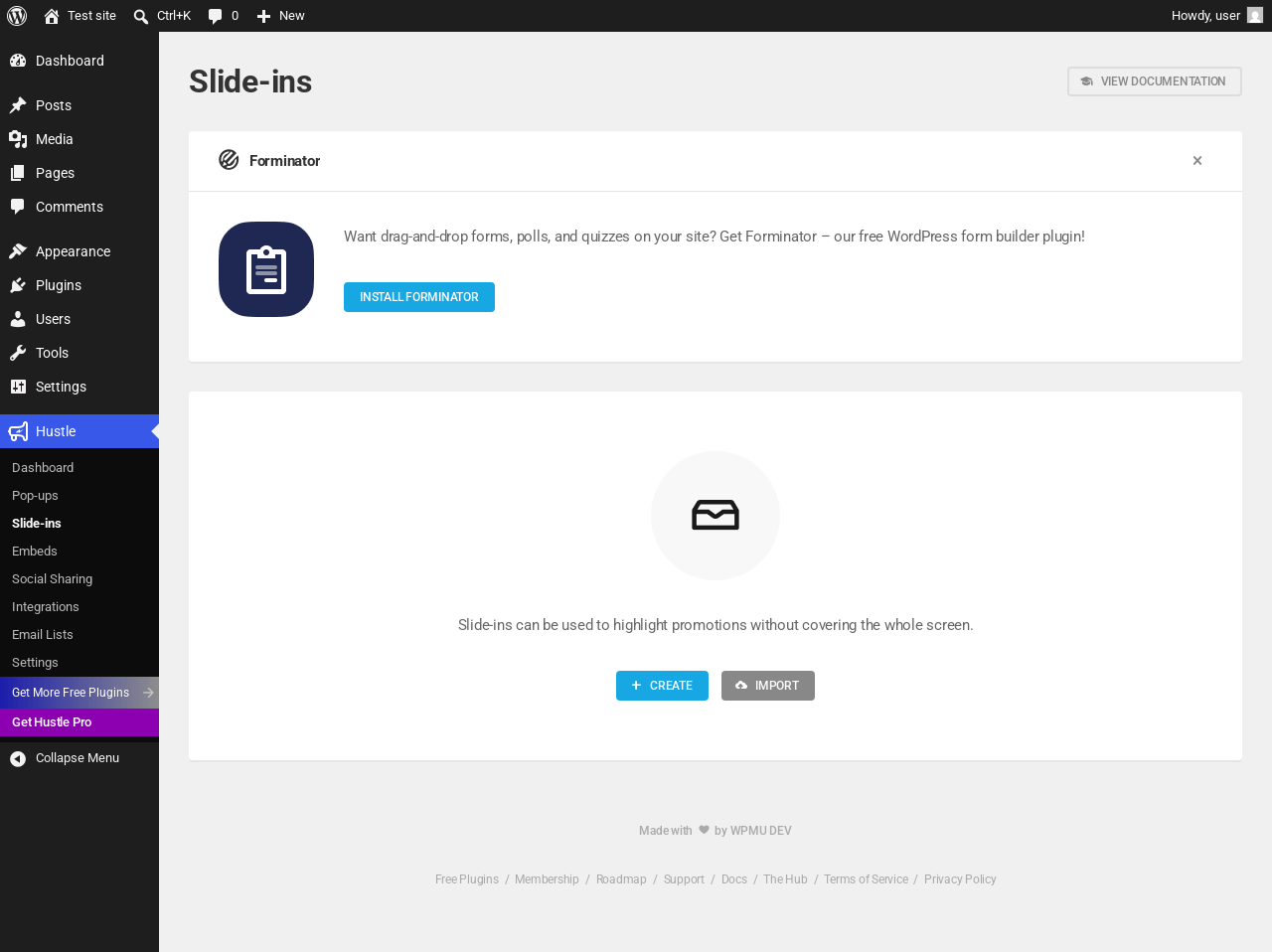Click Get More Free Plugins
This screenshot has height=952, width=1272.
coord(79,693)
